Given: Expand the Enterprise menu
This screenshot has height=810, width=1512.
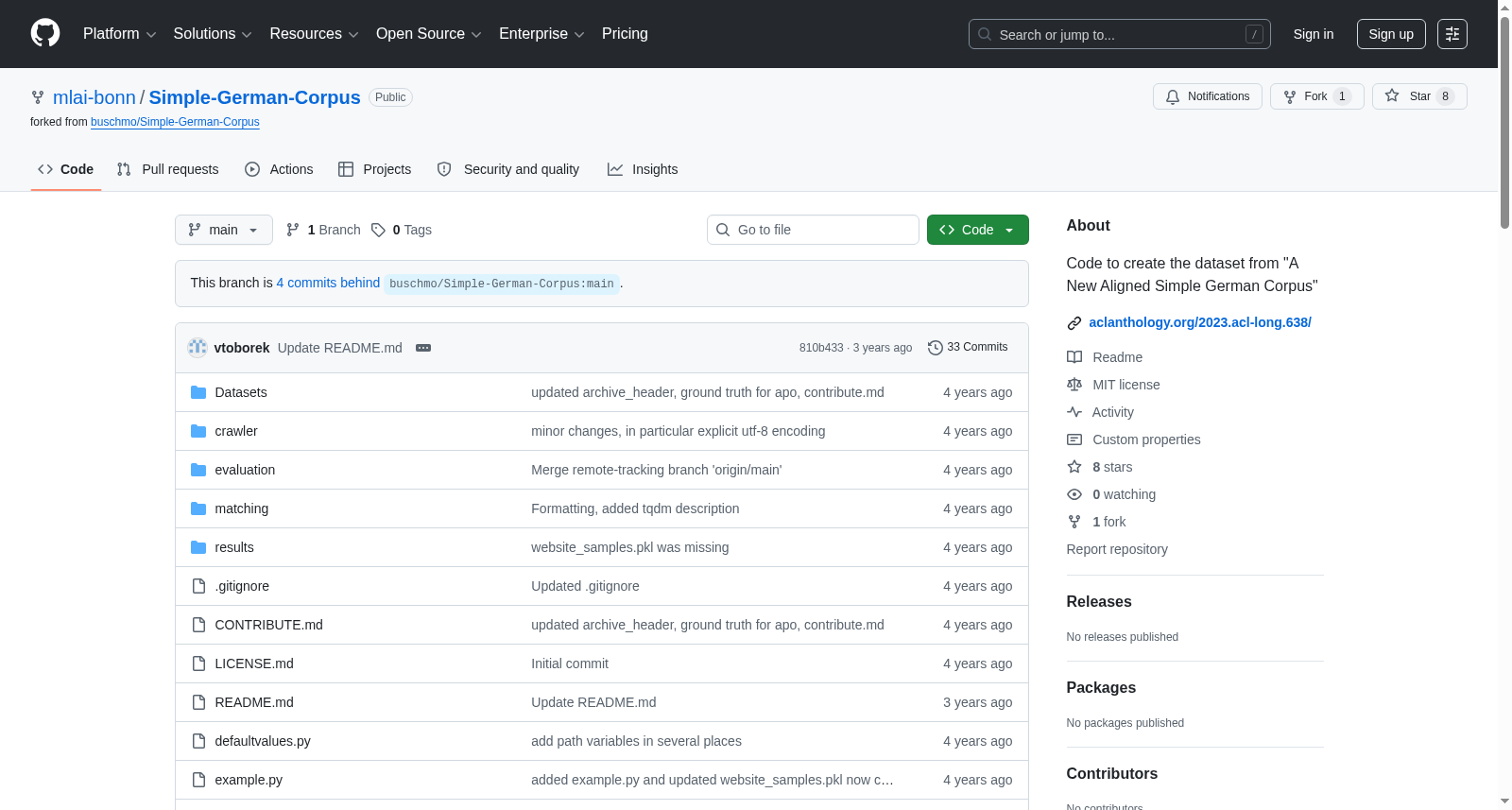Looking at the screenshot, I should pyautogui.click(x=541, y=34).
